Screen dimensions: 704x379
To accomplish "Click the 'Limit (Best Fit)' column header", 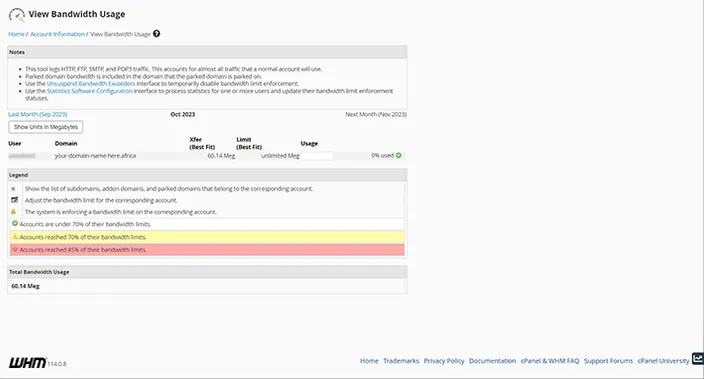I will 249,143.
